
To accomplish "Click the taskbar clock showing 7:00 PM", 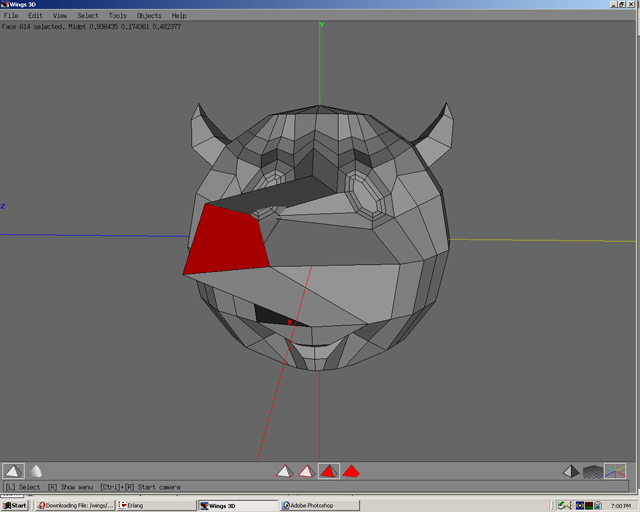I will (621, 506).
